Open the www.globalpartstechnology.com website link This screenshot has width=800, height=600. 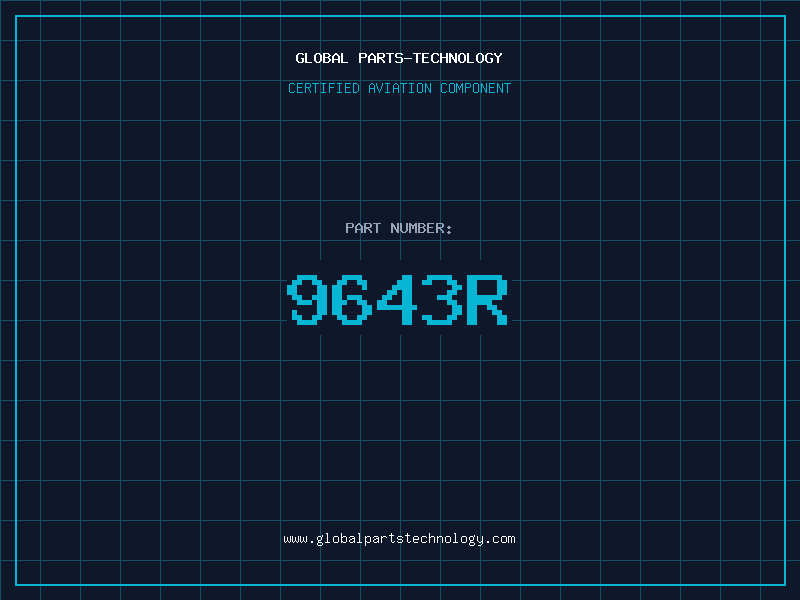(399, 539)
